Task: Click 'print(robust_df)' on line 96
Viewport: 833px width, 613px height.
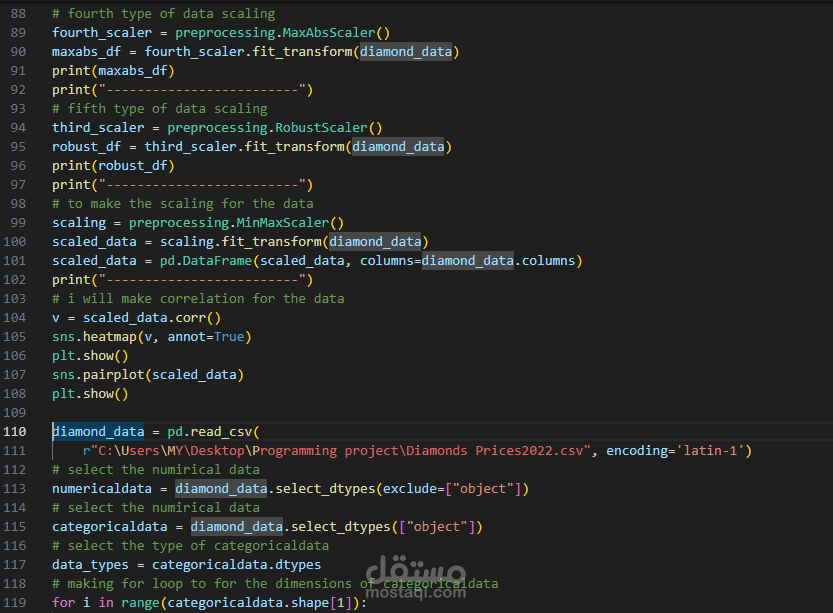Action: [x=113, y=166]
